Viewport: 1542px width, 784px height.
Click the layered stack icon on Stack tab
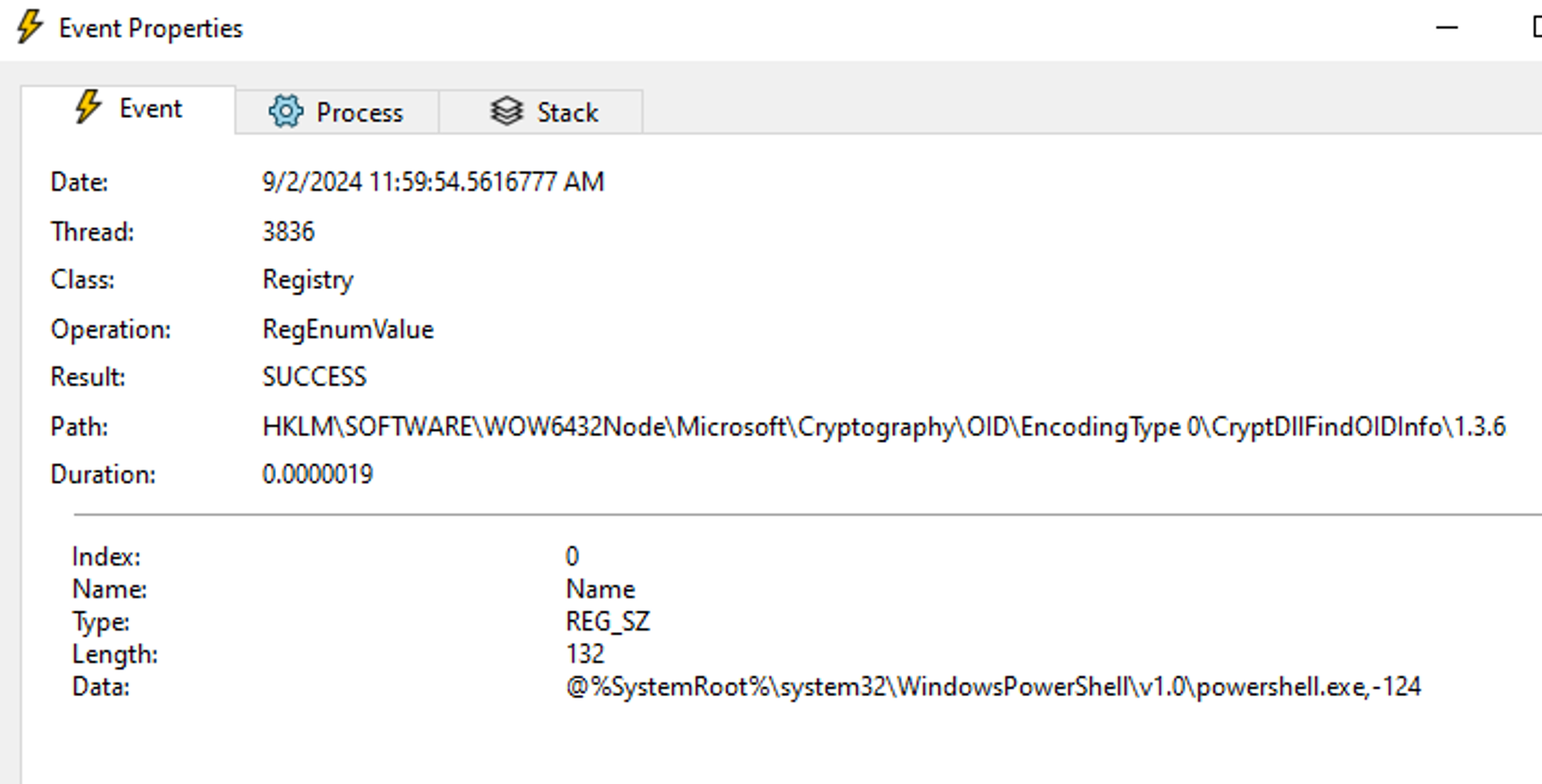pyautogui.click(x=507, y=112)
